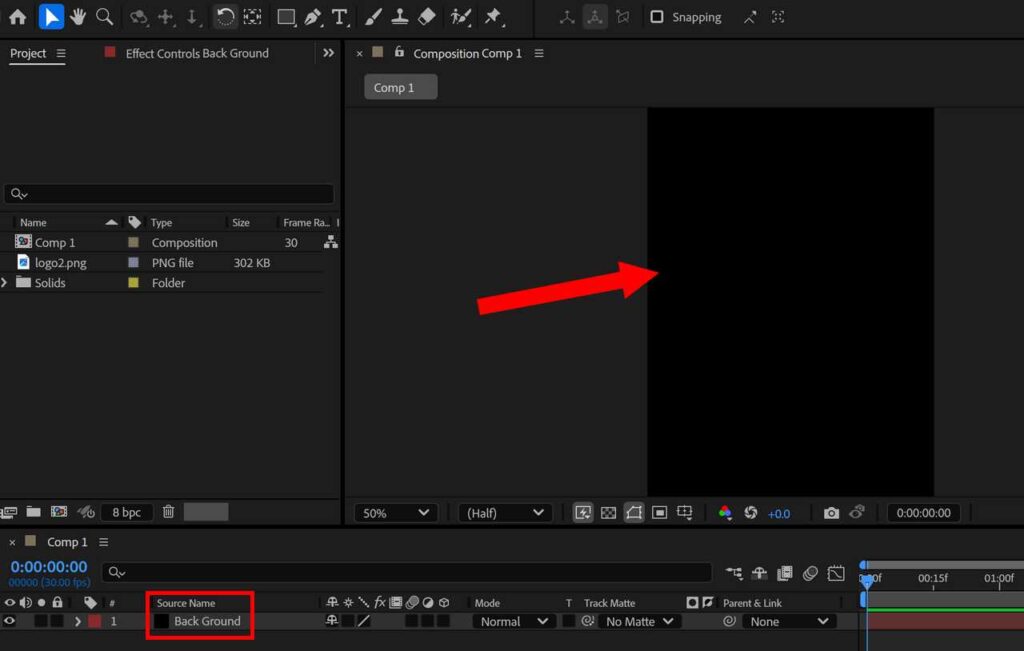The image size is (1024, 651).
Task: Click the snap-along-edges icon beside Snapping
Action: (750, 17)
